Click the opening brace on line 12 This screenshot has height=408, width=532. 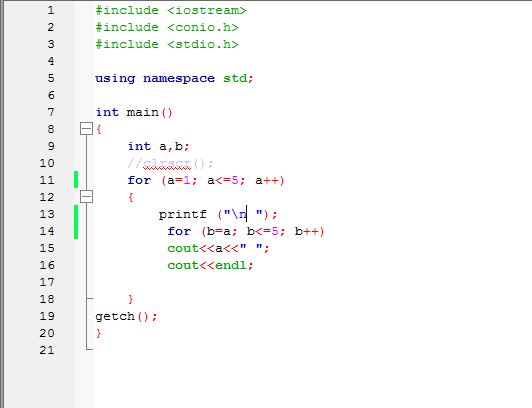[x=131, y=197]
